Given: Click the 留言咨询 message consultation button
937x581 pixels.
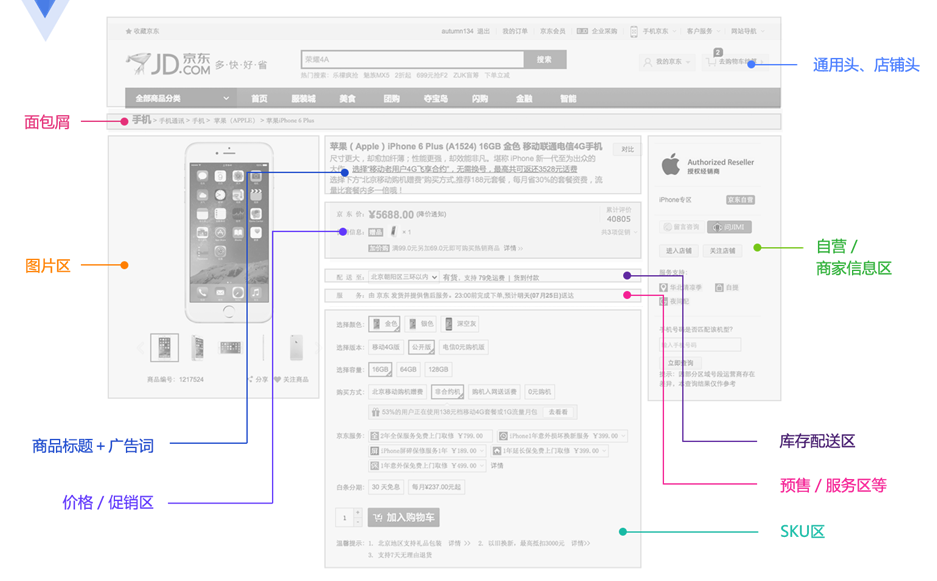Looking at the screenshot, I should [x=681, y=227].
